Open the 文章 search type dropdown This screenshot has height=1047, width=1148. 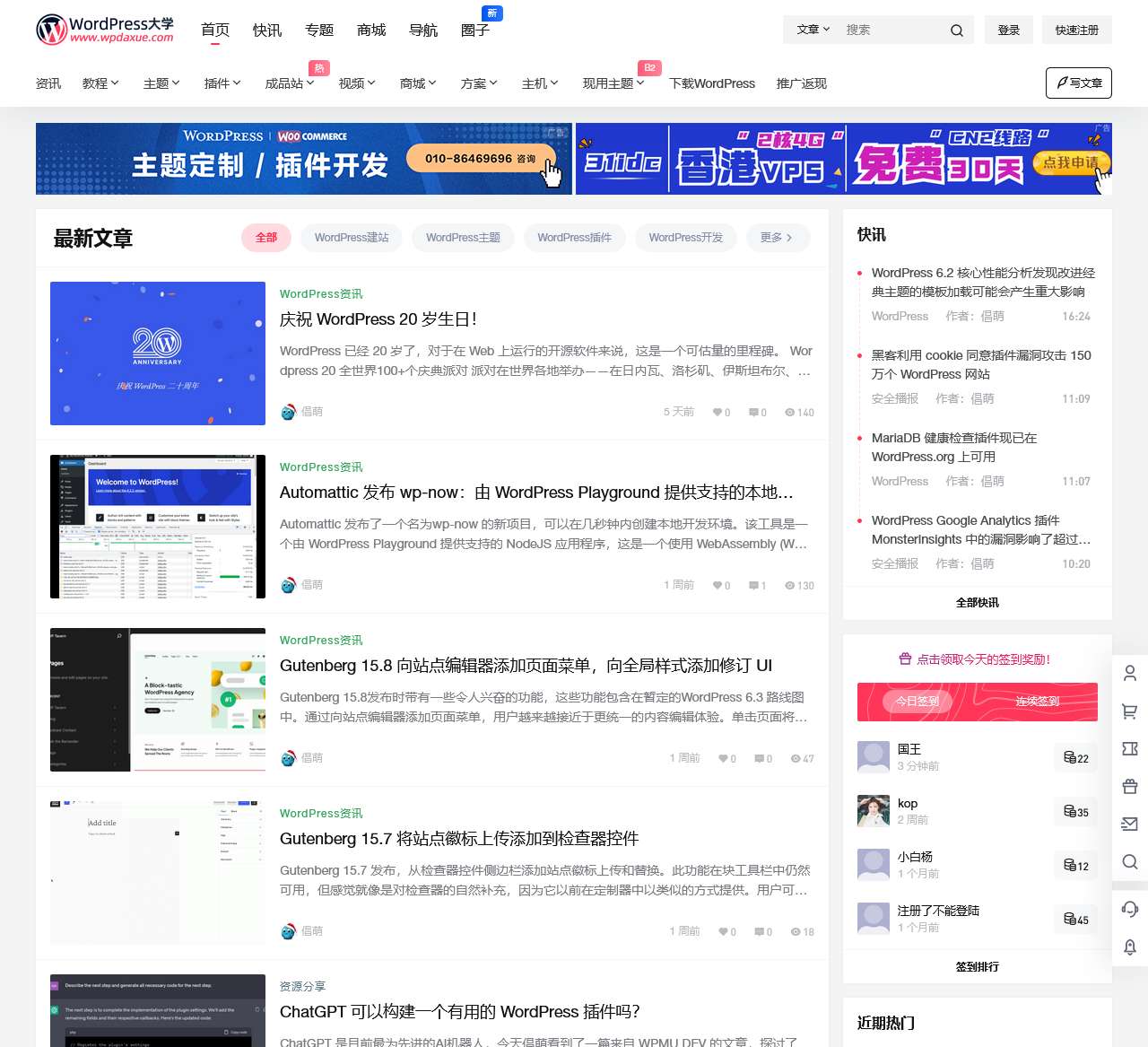tap(813, 30)
